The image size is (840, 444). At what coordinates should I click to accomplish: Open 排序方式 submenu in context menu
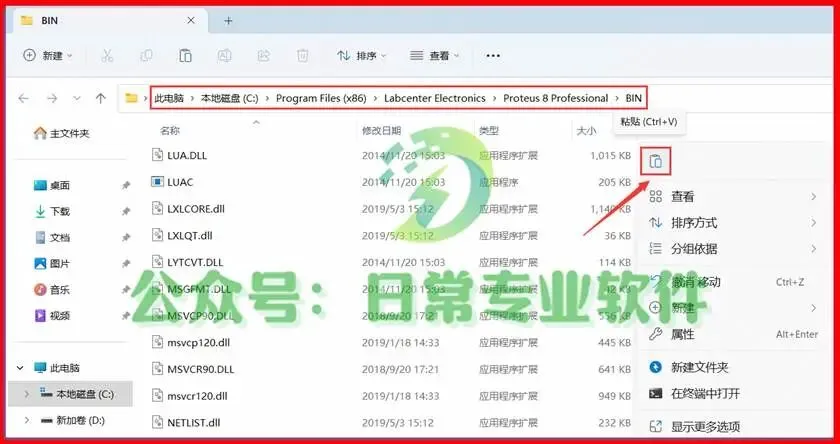(x=733, y=223)
